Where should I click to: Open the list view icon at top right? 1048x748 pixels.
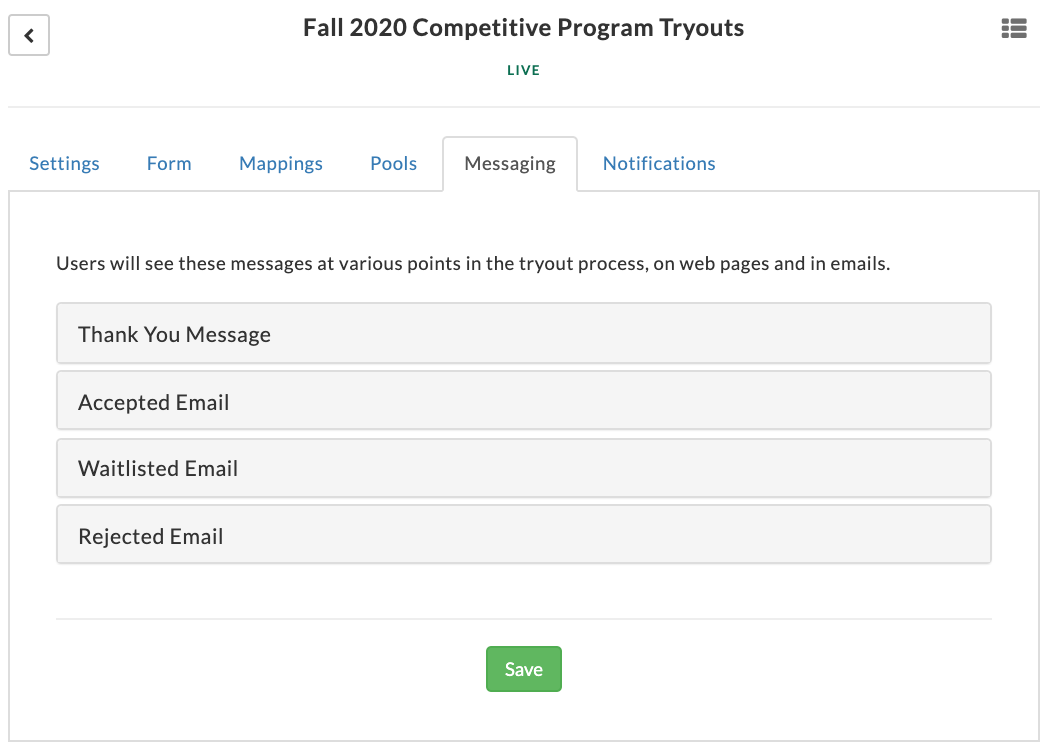[x=1014, y=29]
